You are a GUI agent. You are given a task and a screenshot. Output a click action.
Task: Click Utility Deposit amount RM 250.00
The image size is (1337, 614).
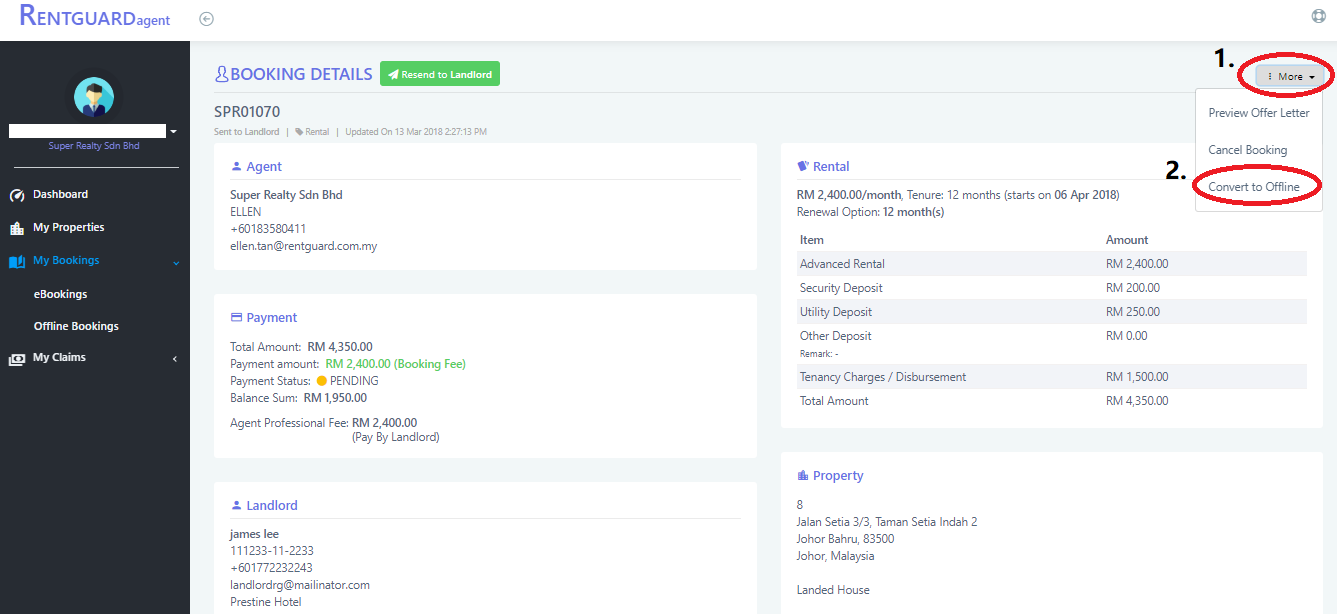pos(1133,312)
